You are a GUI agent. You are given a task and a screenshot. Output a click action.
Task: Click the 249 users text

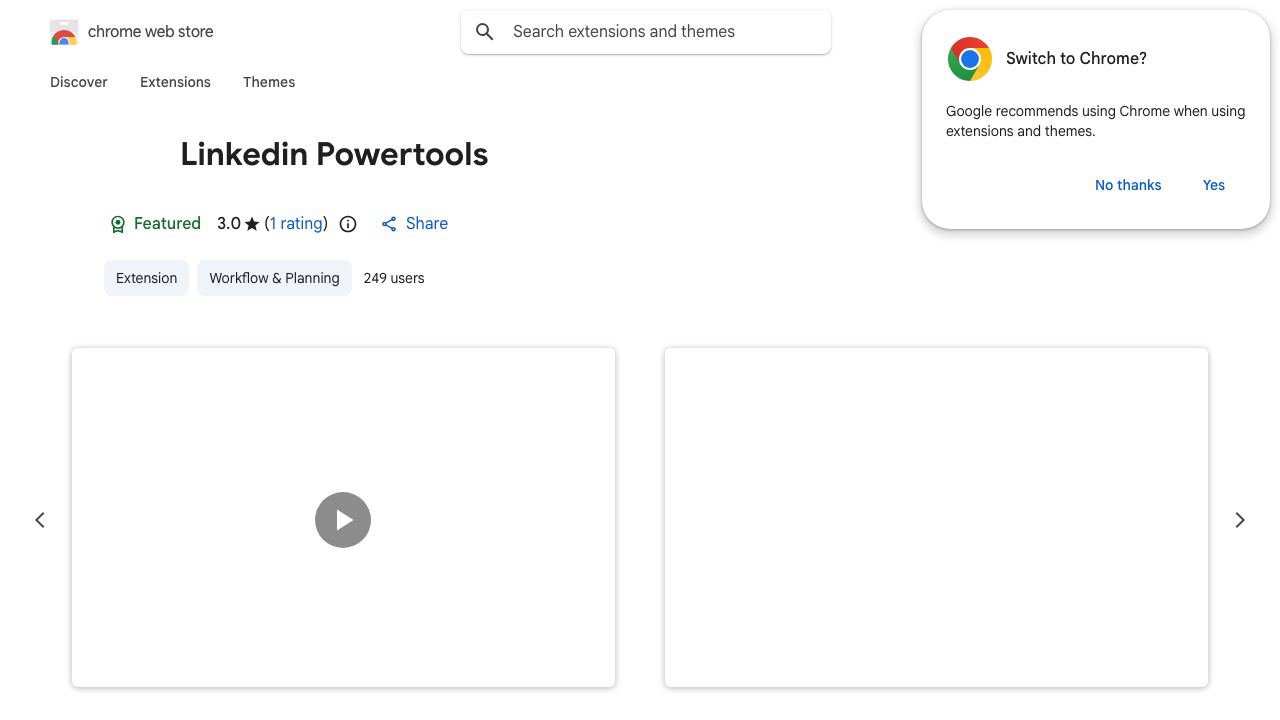[x=394, y=278]
